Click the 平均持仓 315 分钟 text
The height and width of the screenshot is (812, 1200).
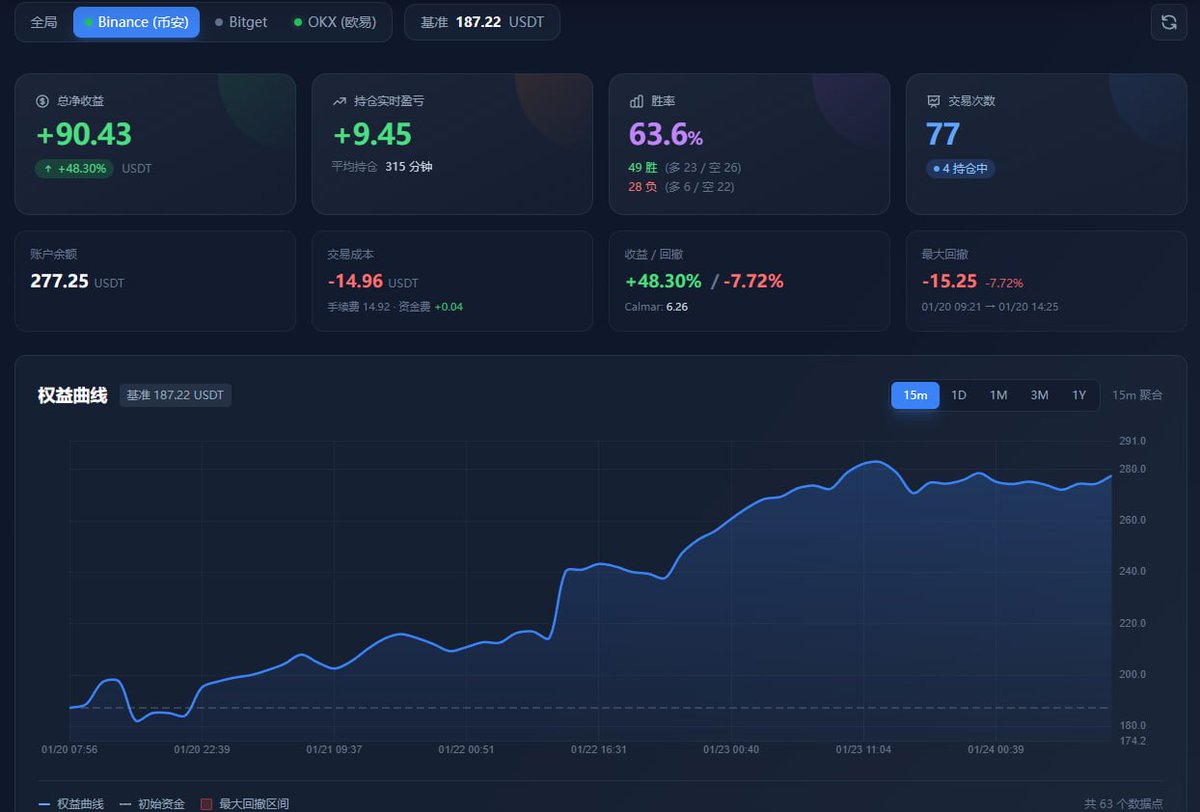pyautogui.click(x=382, y=167)
